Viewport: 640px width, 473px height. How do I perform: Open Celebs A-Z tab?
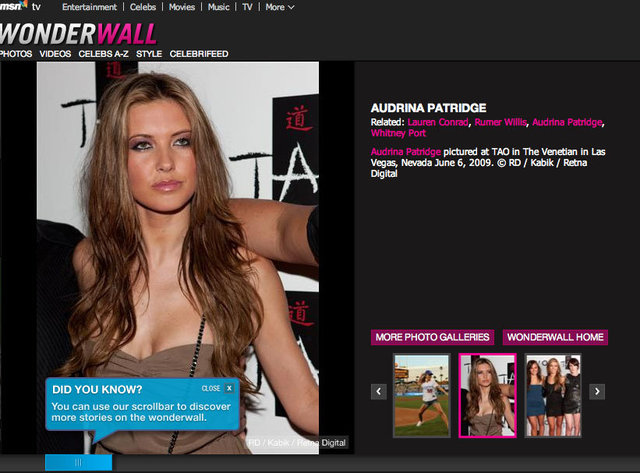(103, 54)
